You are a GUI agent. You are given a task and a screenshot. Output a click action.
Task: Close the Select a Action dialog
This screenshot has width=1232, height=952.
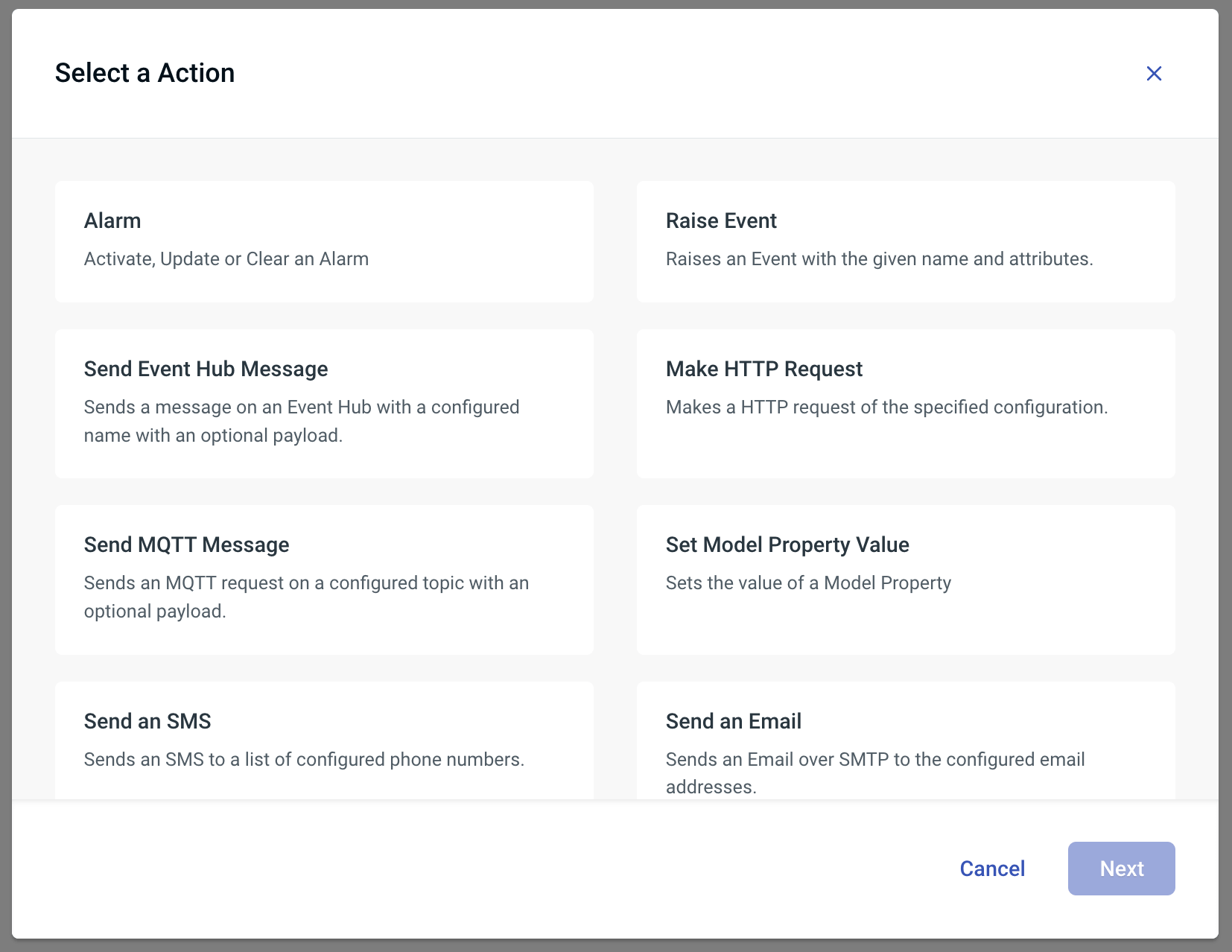point(1154,74)
